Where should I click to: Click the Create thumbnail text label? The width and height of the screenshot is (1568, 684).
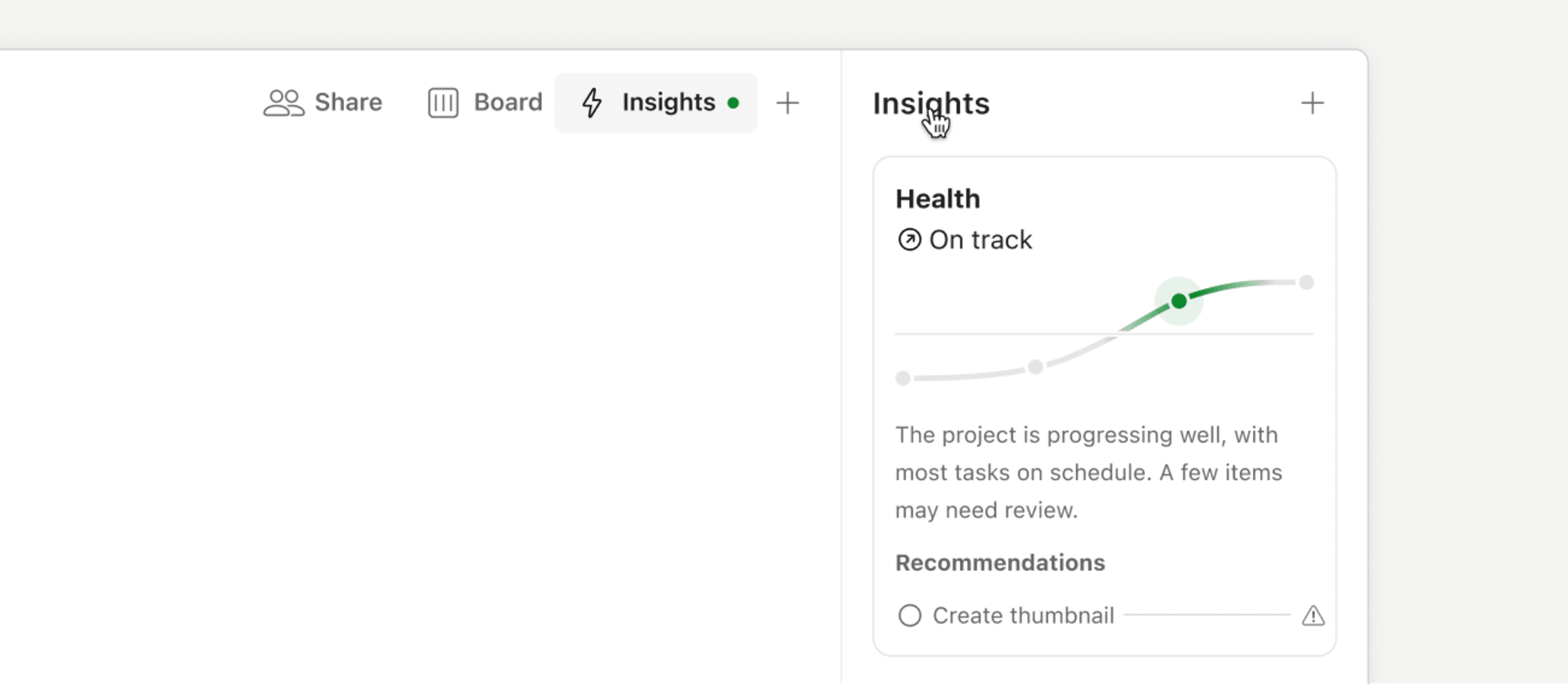click(1022, 616)
